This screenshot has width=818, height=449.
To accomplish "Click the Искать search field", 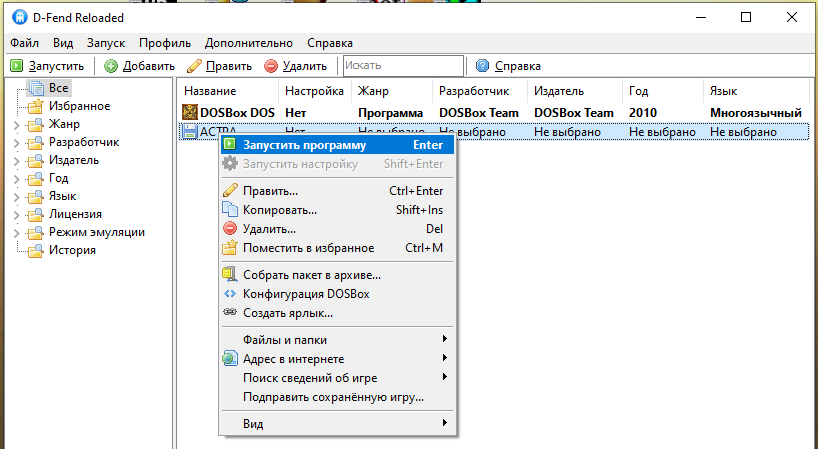I will click(x=403, y=66).
